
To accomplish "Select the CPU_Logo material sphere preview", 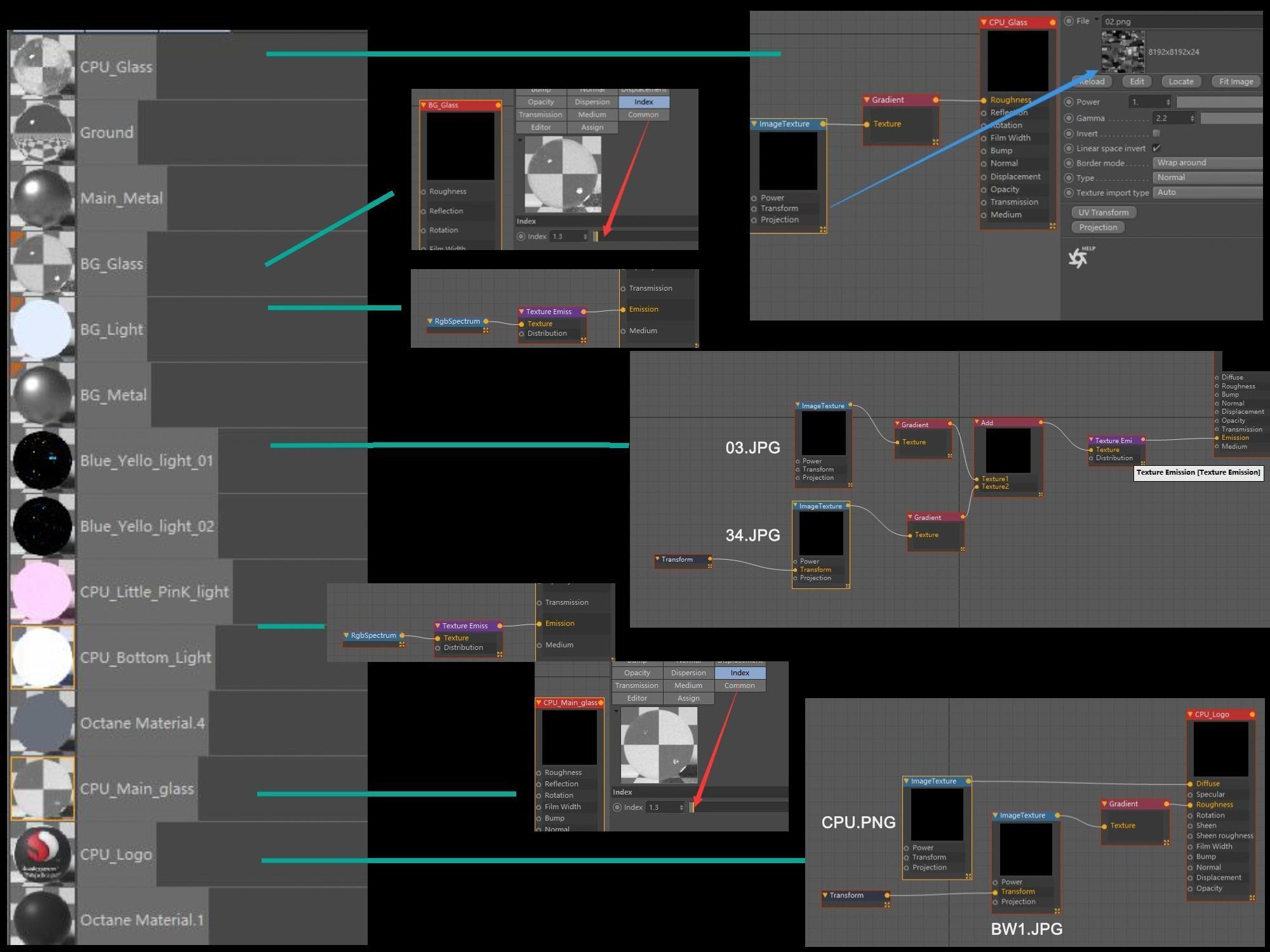I will click(42, 854).
